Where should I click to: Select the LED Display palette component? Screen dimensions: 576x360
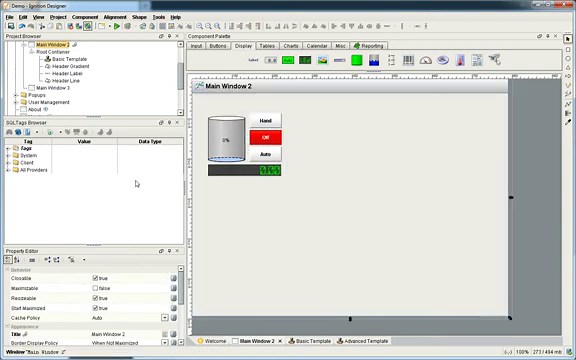click(305, 60)
